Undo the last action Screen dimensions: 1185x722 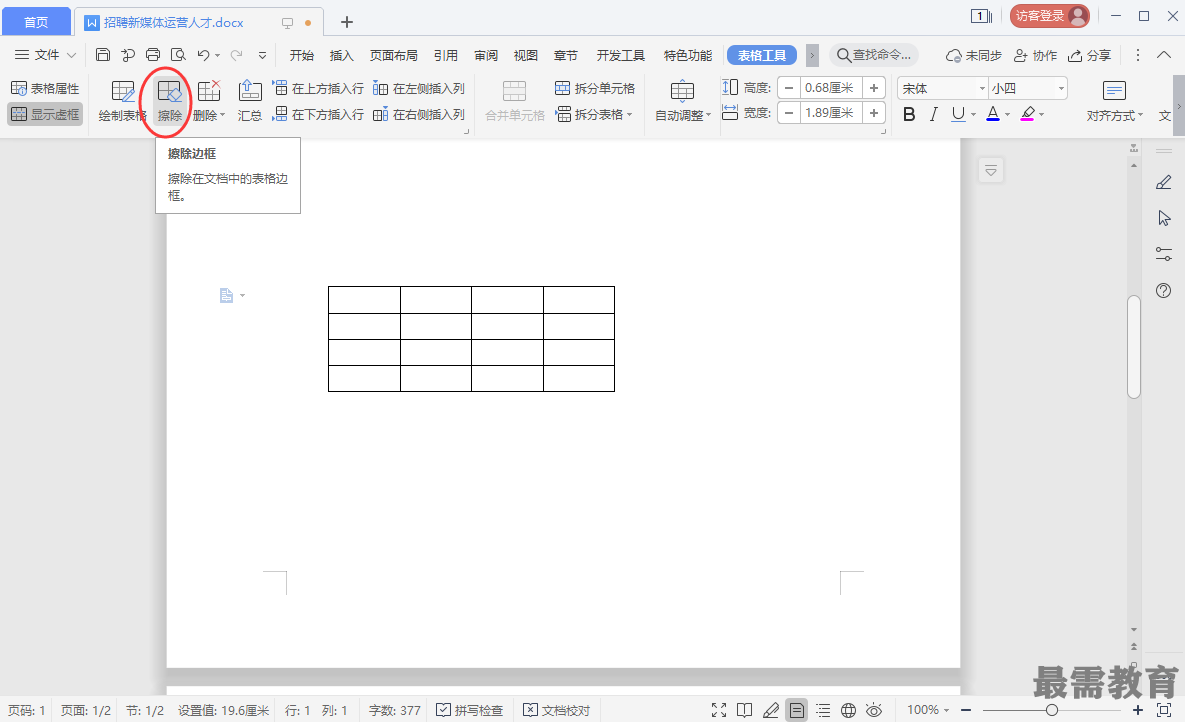pos(203,54)
